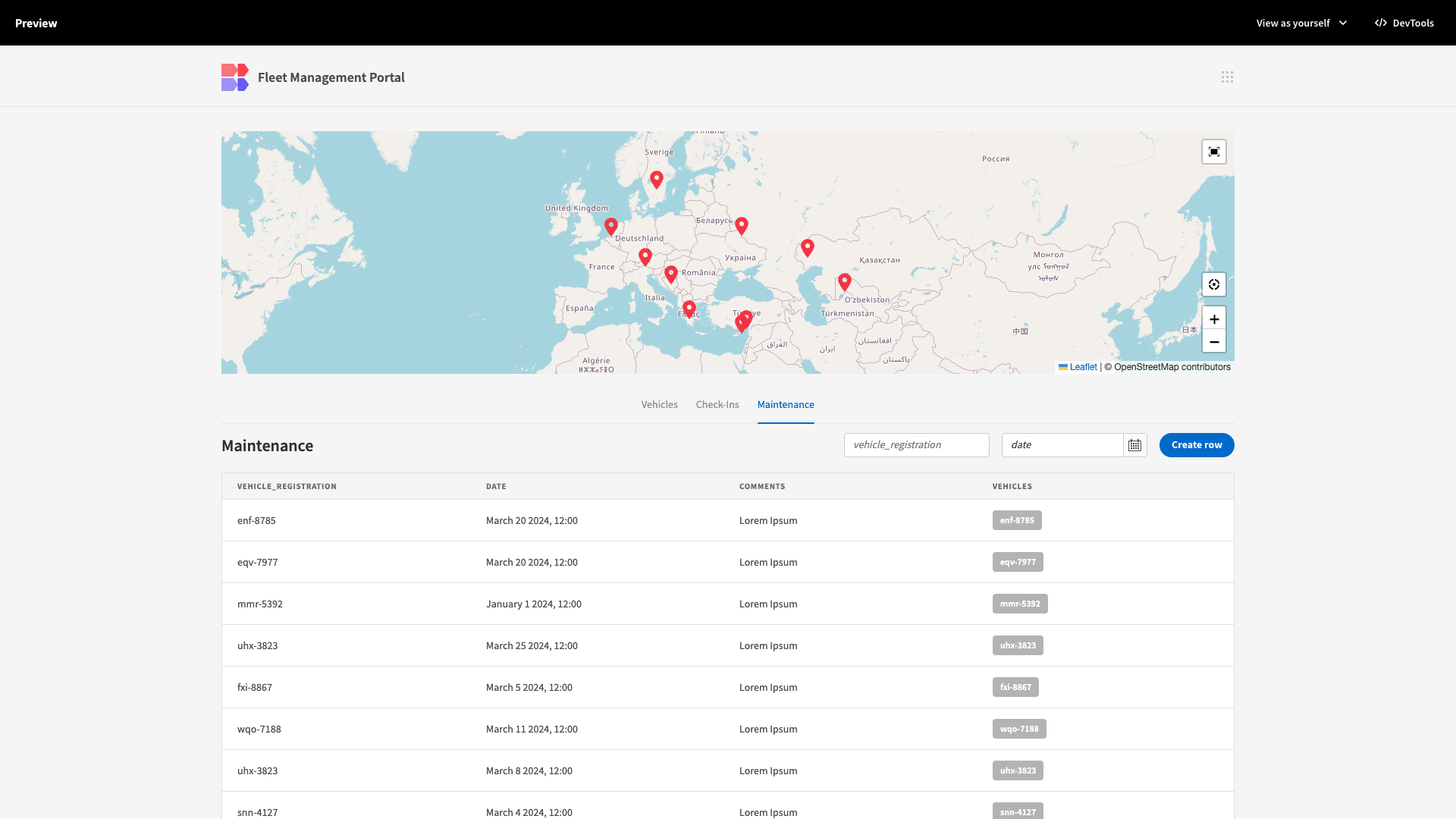Focus the date filter field

pyautogui.click(x=1062, y=445)
